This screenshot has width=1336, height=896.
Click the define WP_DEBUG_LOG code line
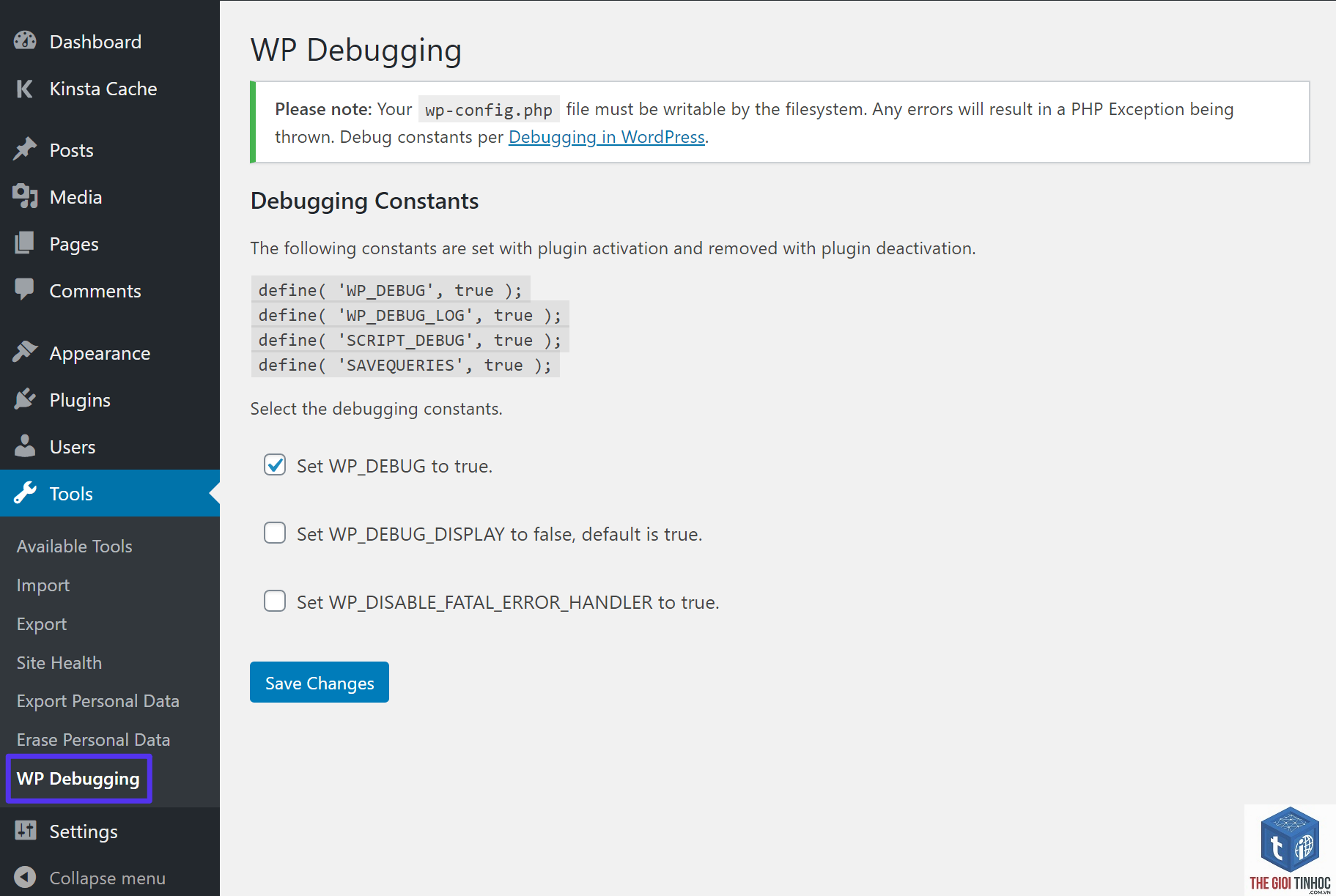410,315
